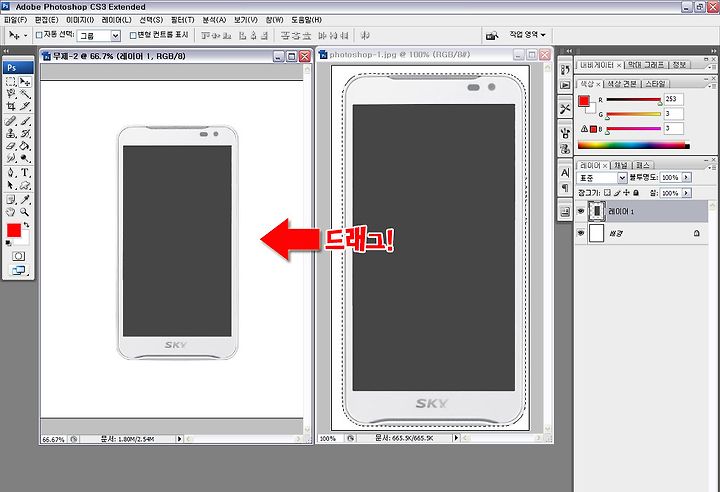Select the Blur tool
The image size is (720, 492).
pyautogui.click(x=11, y=158)
